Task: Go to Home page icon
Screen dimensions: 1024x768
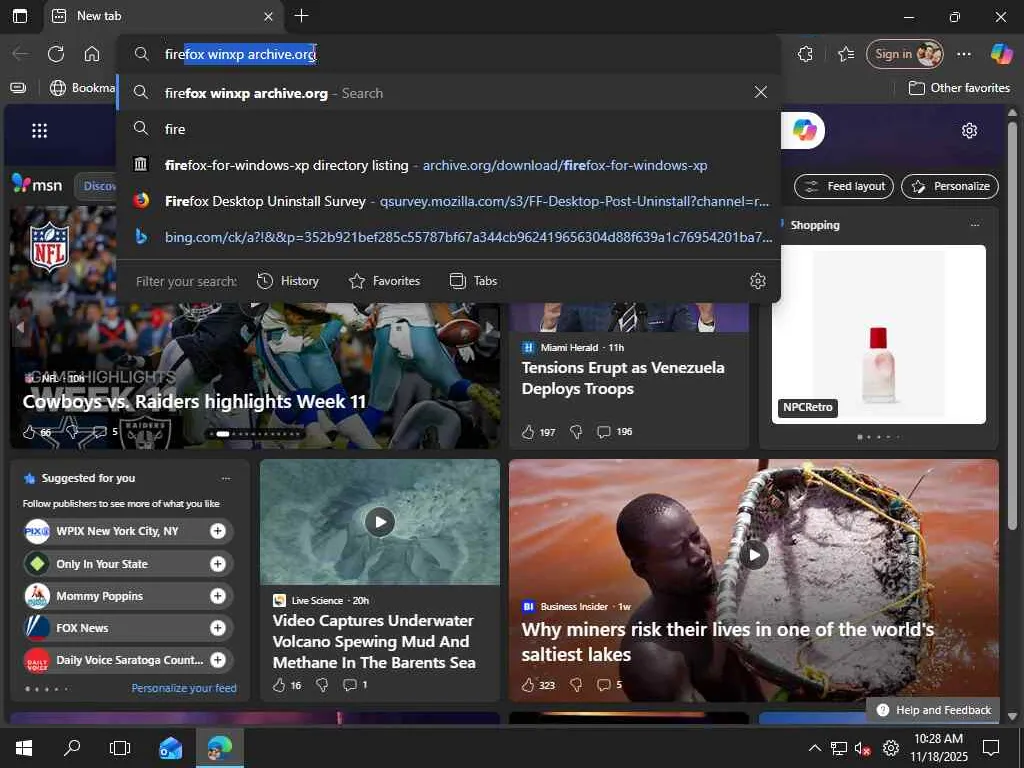Action: click(92, 54)
